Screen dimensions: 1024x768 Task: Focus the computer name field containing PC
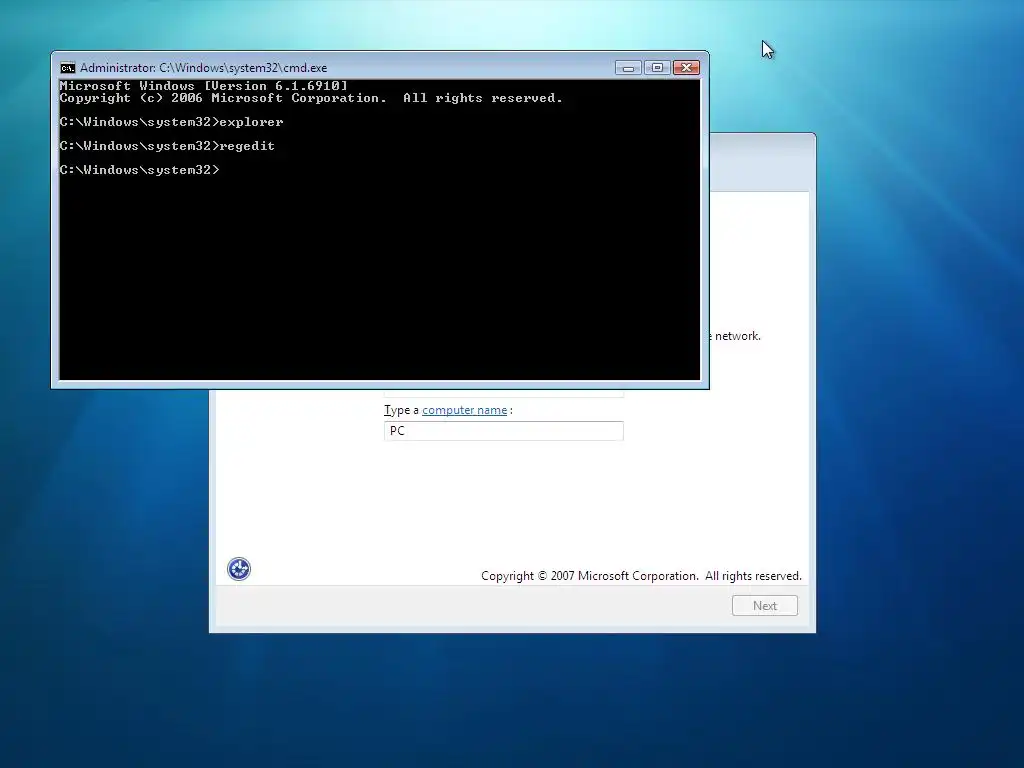pyautogui.click(x=504, y=431)
